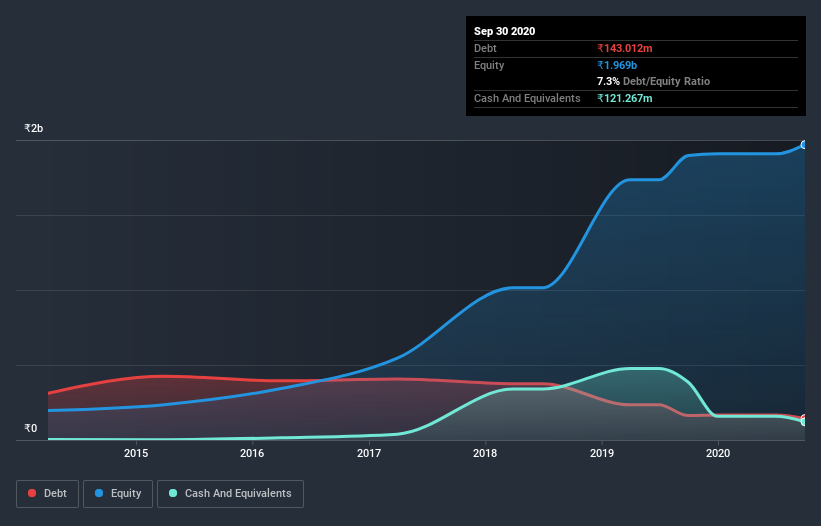Click the 2018 x-axis label
821x526 pixels.
[x=485, y=453]
